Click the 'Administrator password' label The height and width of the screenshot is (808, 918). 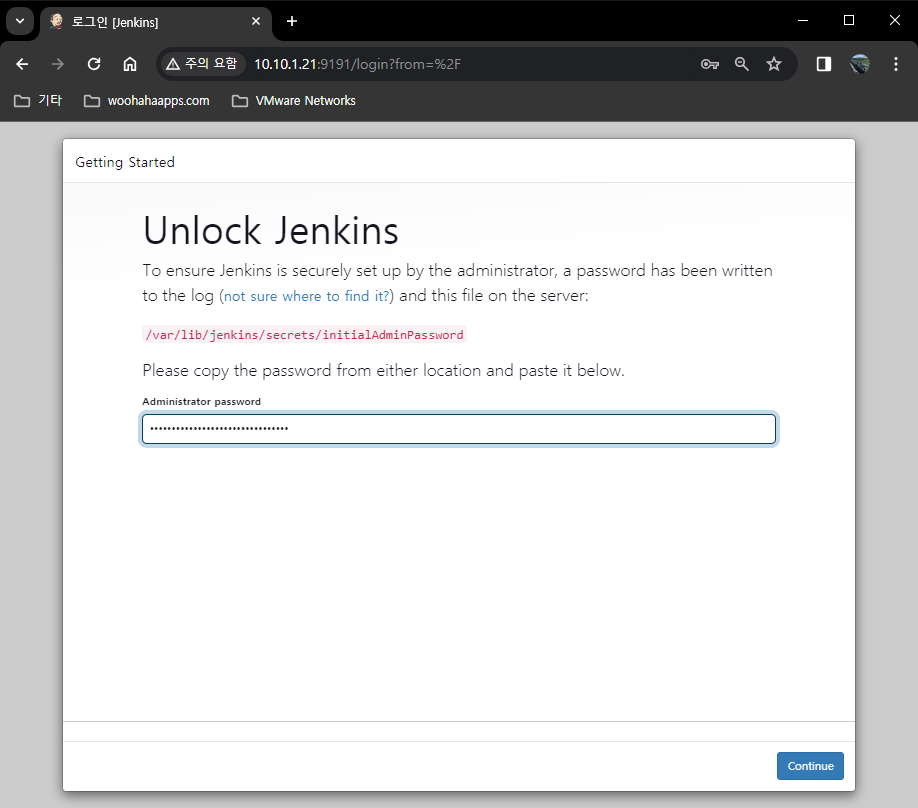(x=201, y=402)
